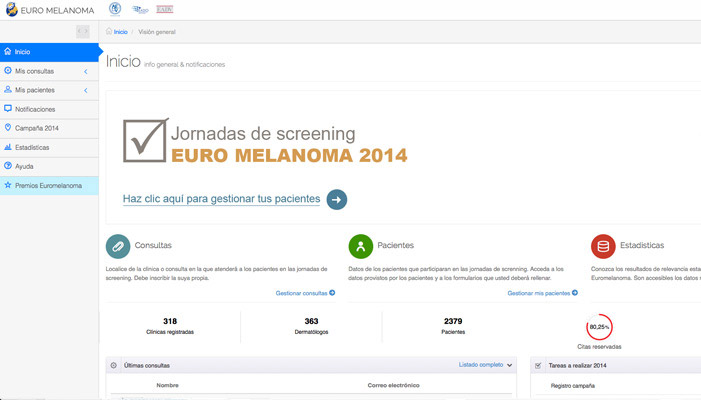Click the large checkmark box banner graphic
The width and height of the screenshot is (701, 400).
(146, 140)
